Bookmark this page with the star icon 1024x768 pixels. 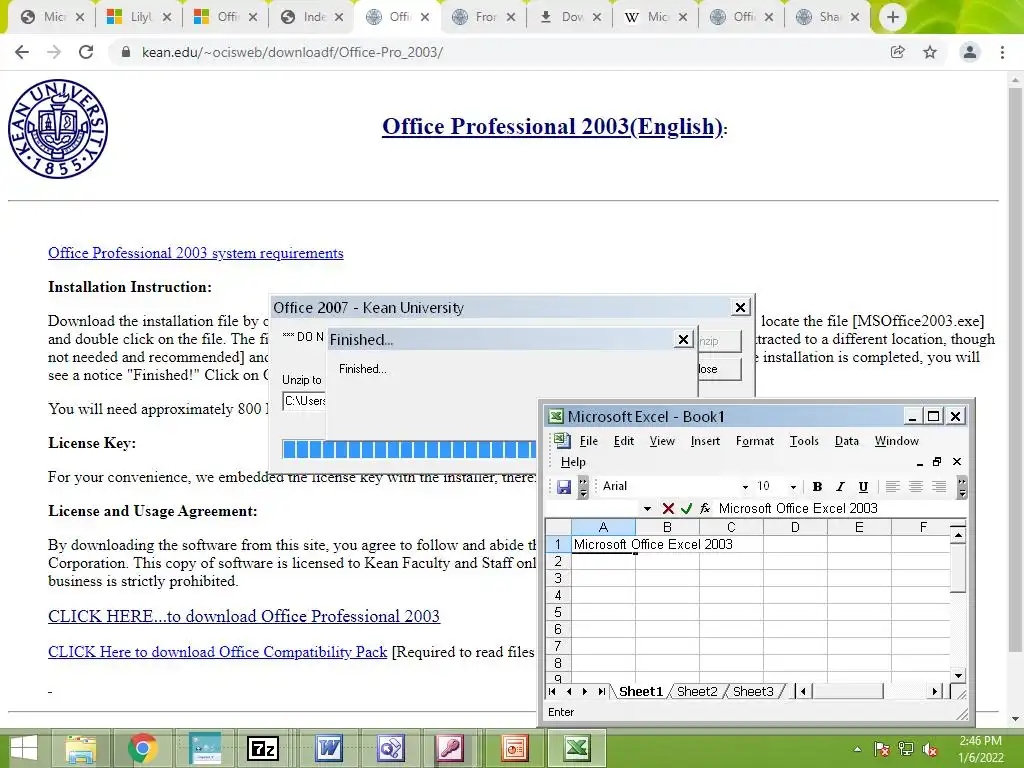930,52
